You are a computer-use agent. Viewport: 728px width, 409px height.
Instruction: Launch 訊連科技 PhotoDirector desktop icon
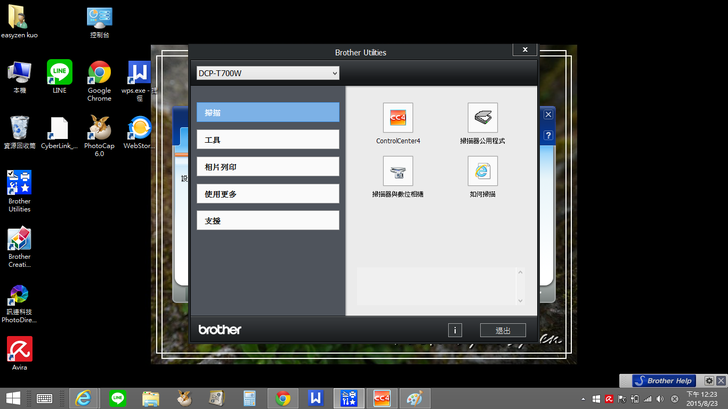click(19, 304)
